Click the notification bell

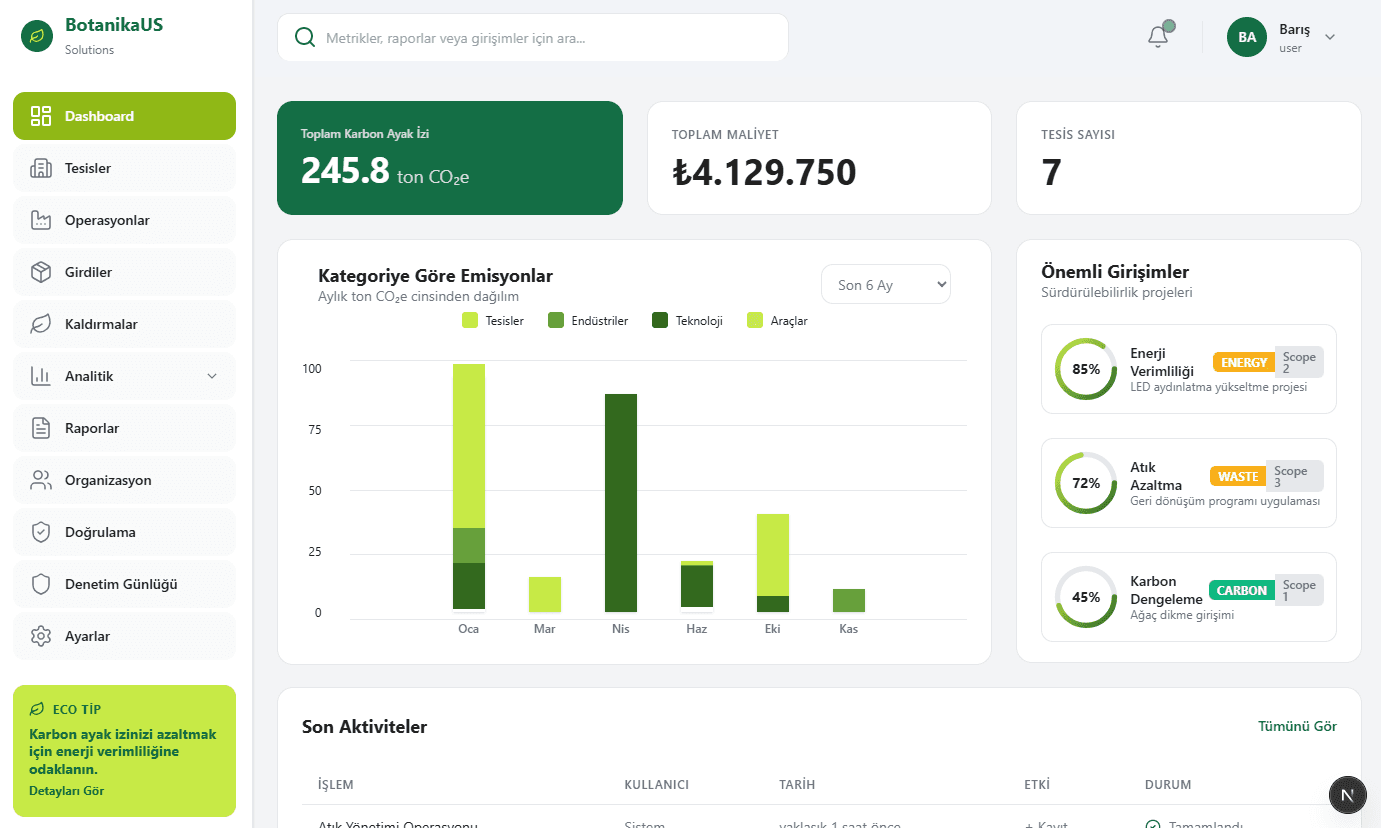pyautogui.click(x=1157, y=36)
